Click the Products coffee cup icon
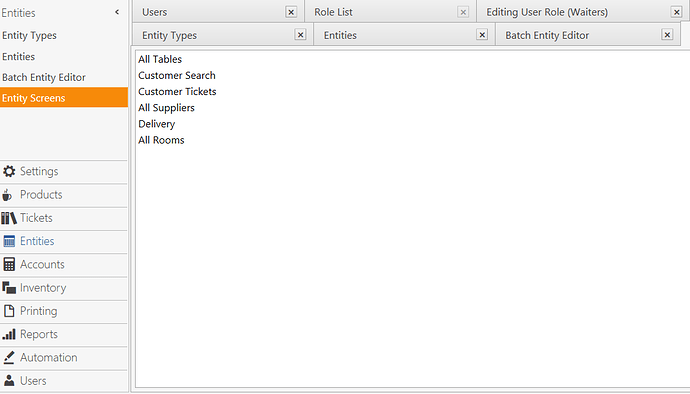The image size is (690, 394). (x=7, y=195)
